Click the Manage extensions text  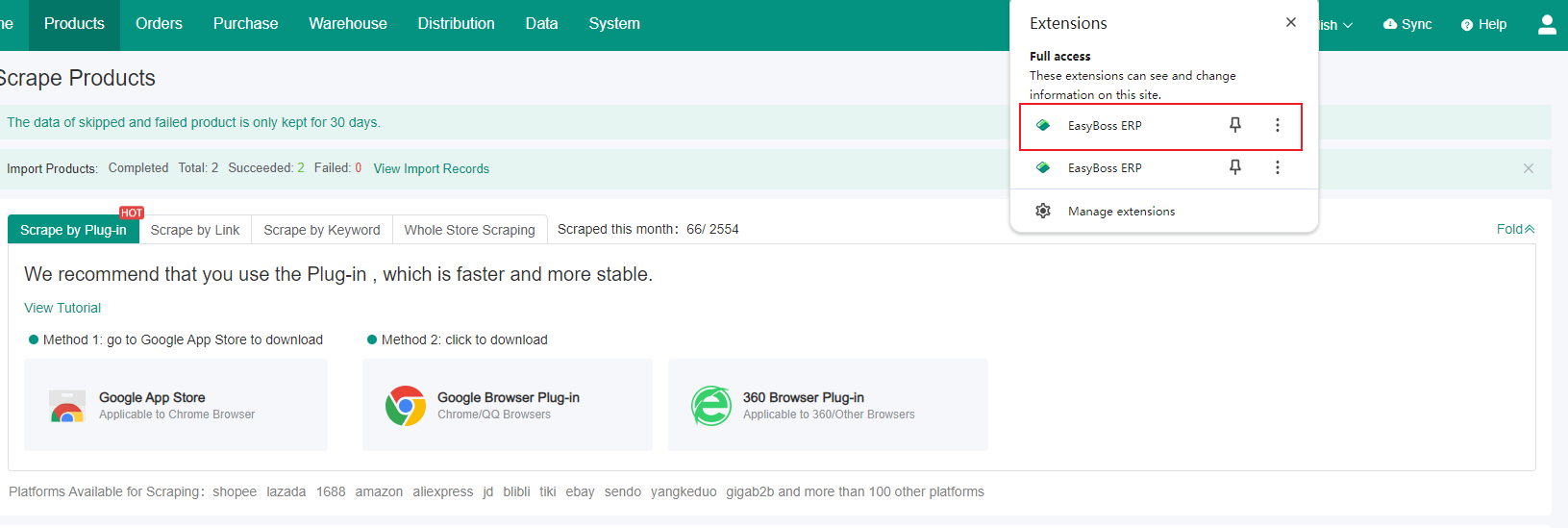1121,212
